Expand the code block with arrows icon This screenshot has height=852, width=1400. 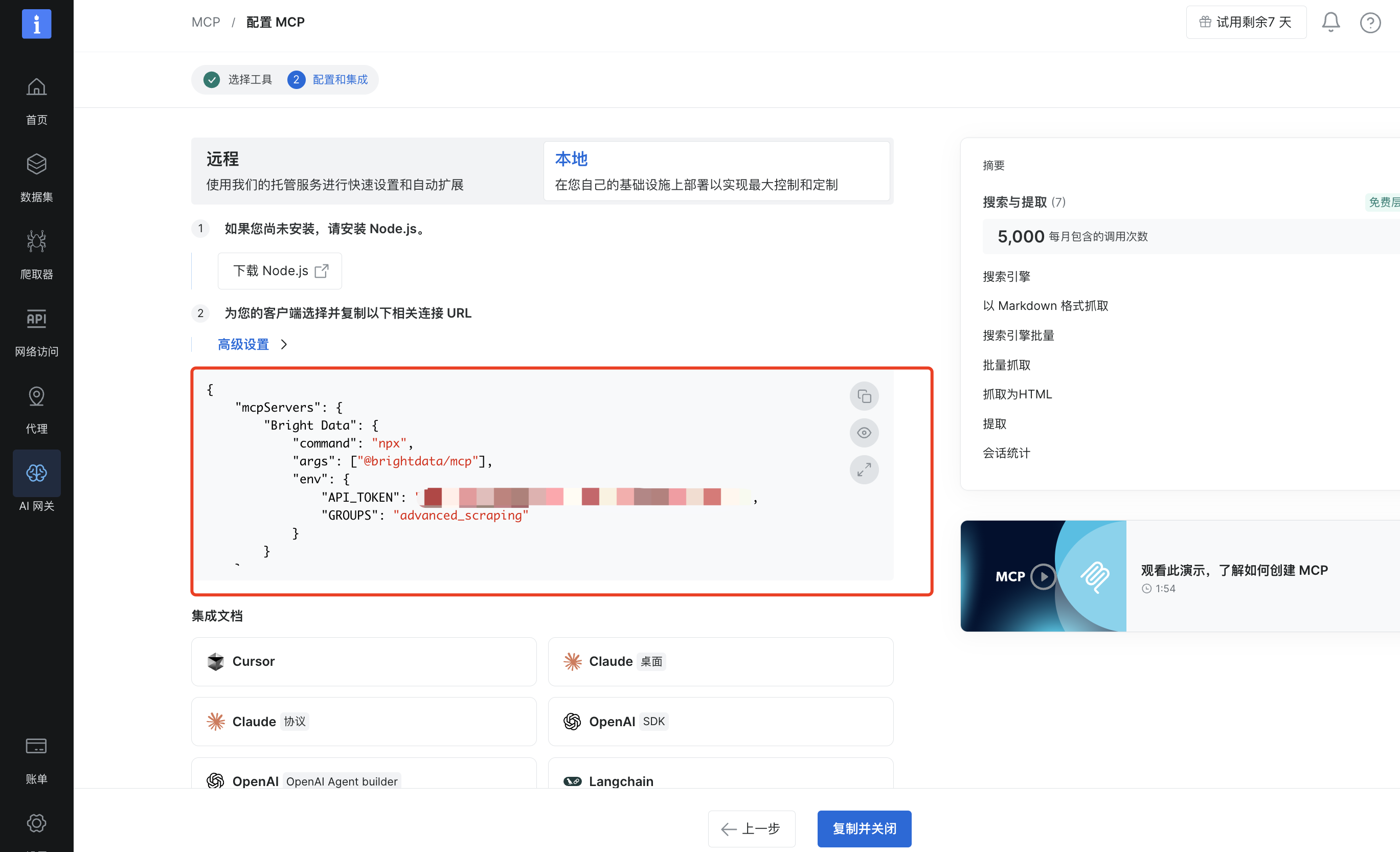tap(864, 469)
